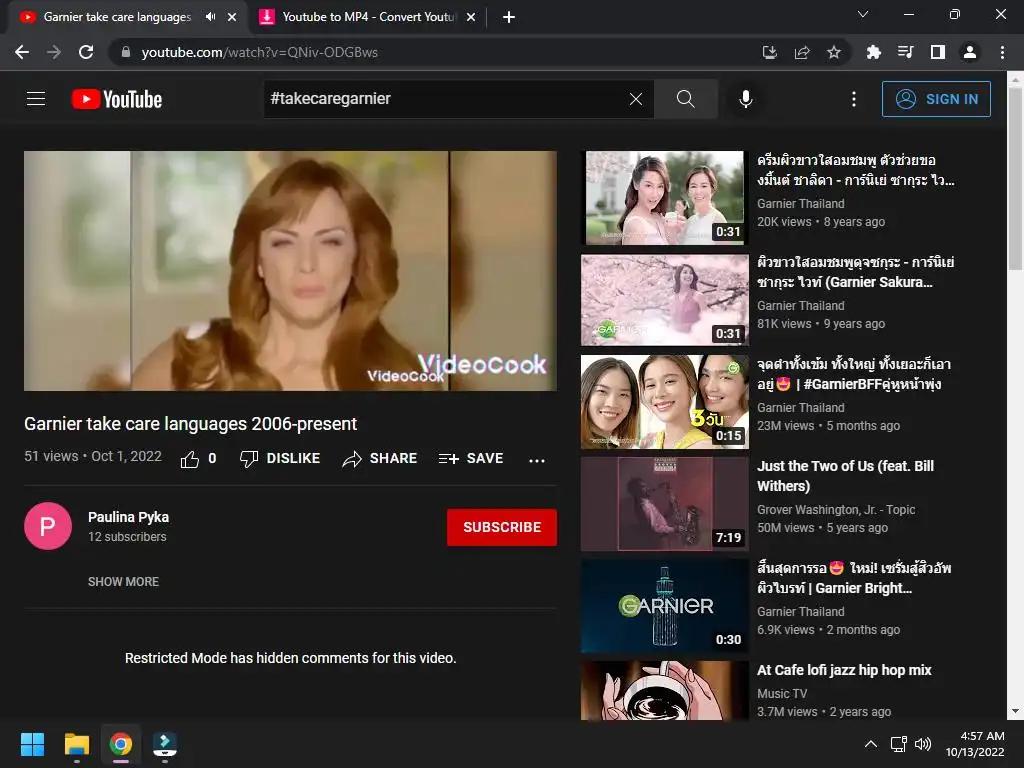This screenshot has height=768, width=1024.
Task: Click the SIGN IN button
Action: point(936,99)
